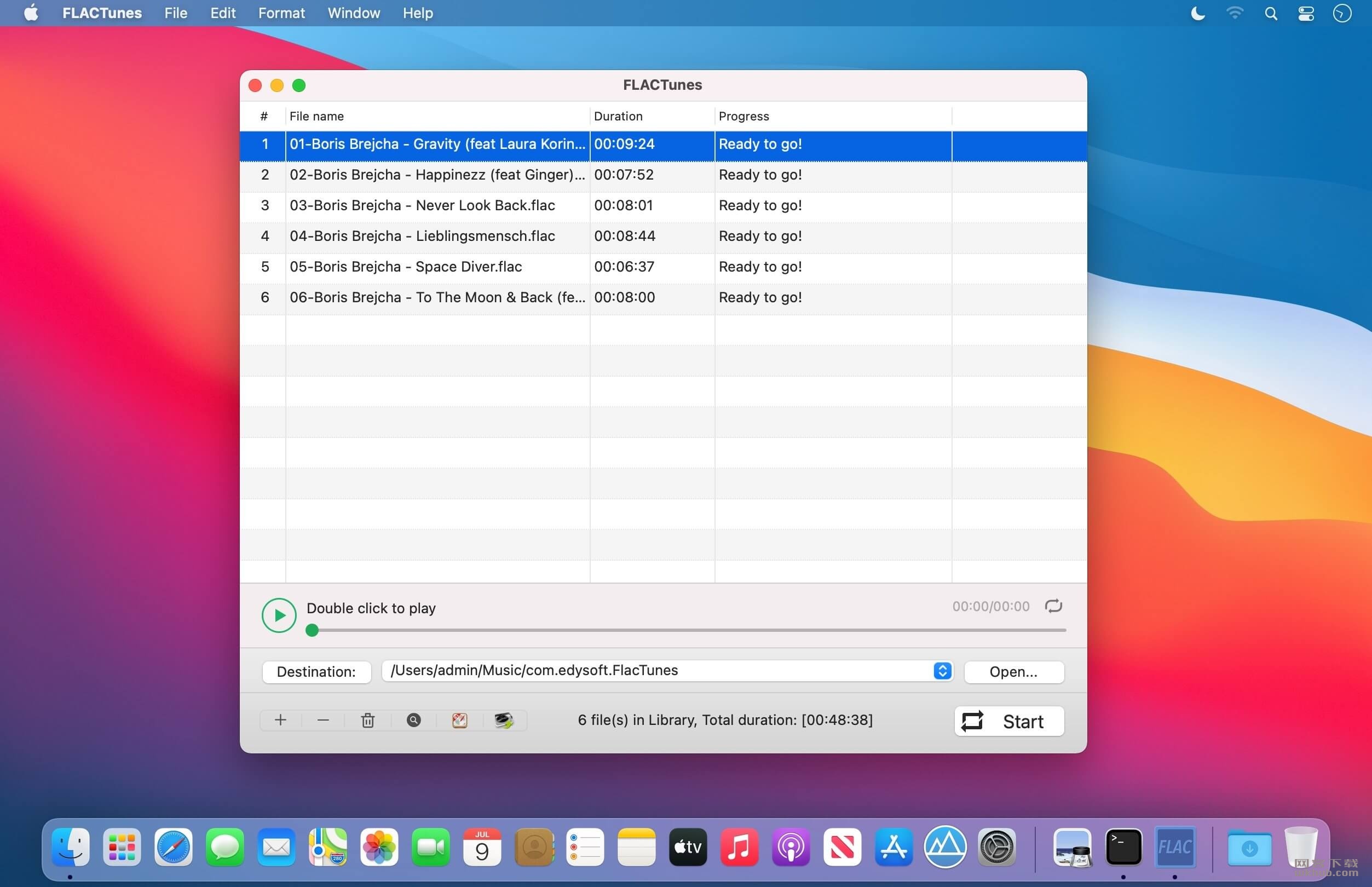Click the turntable converter icon in toolbar
This screenshot has height=887, width=1372.
pos(504,720)
